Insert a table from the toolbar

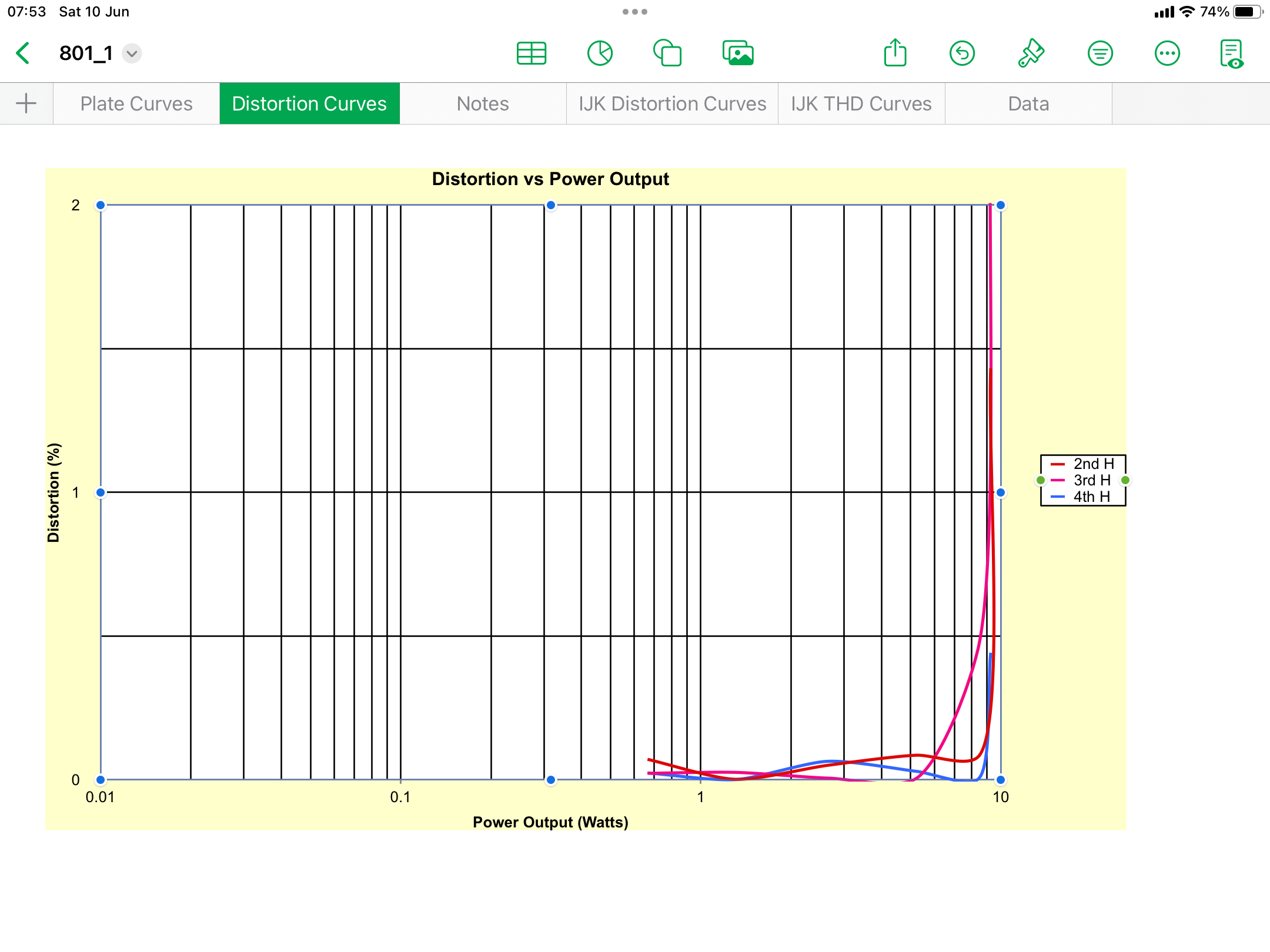[532, 53]
